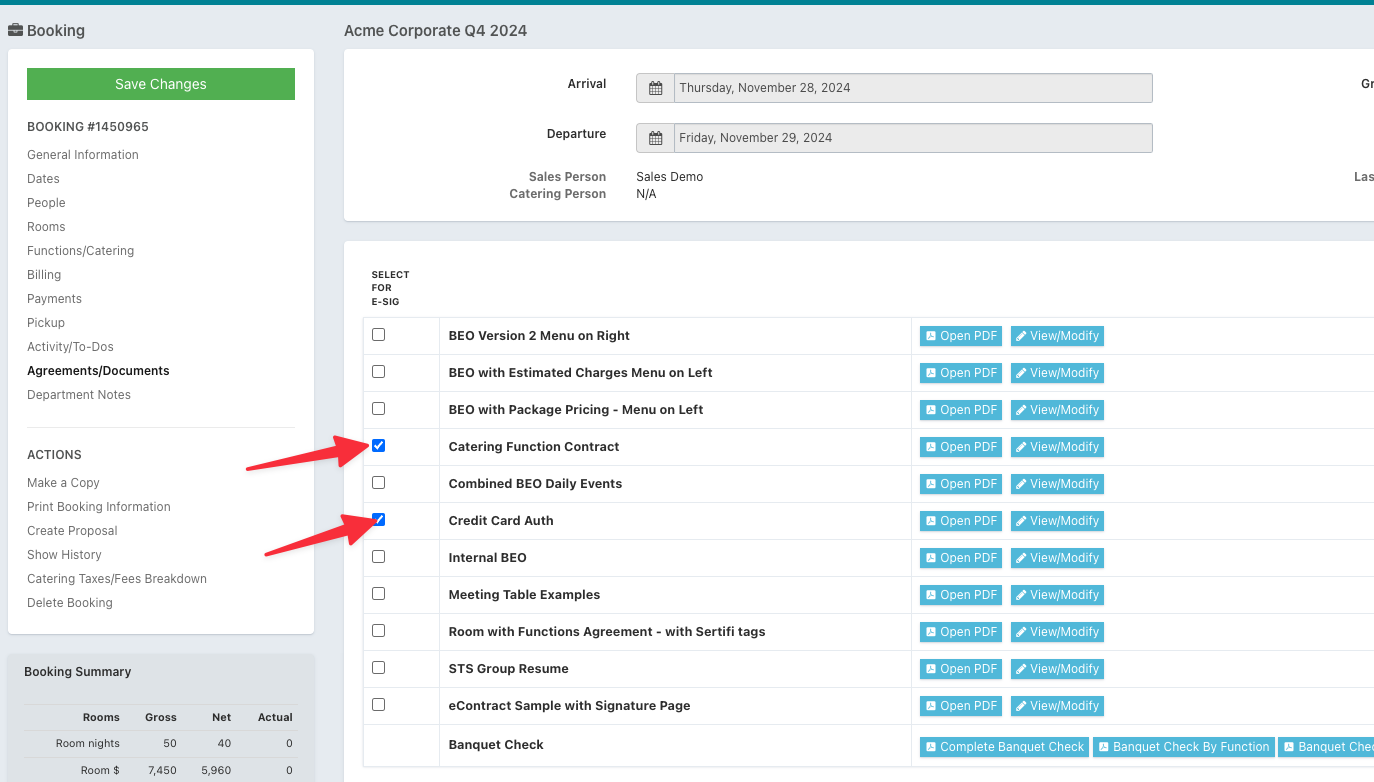
Task: Select Meeting Table Examples for e-signature
Action: [x=378, y=594]
